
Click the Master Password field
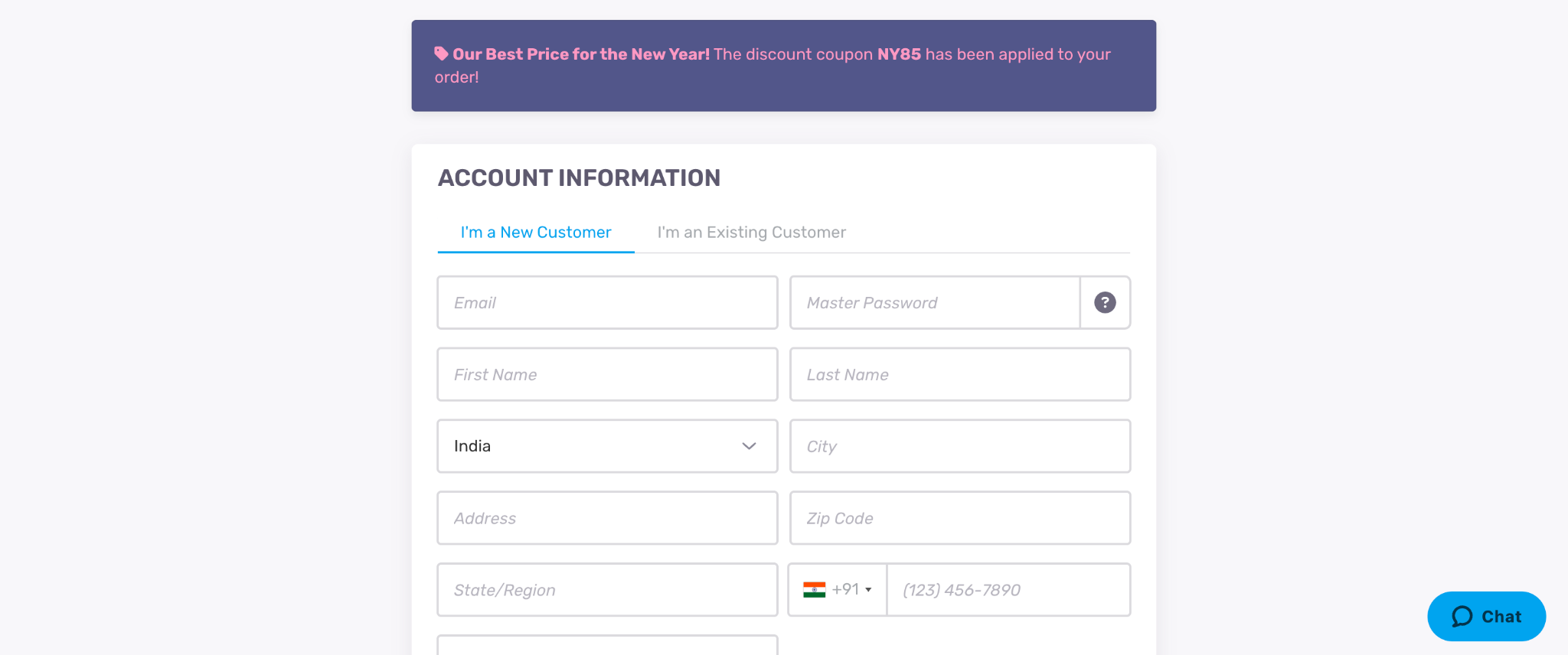pos(934,302)
